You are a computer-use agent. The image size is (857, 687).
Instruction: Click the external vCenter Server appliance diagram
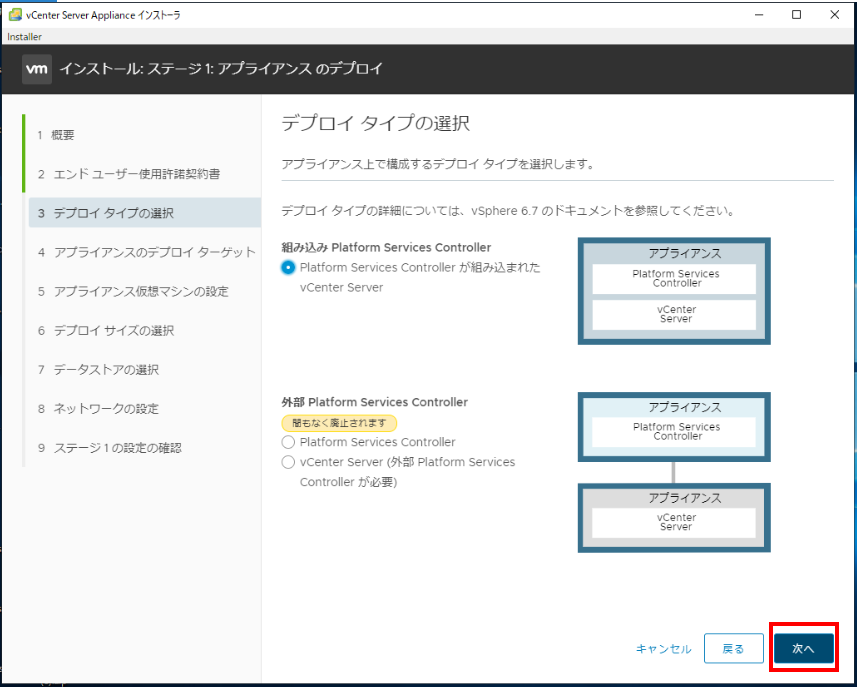[674, 517]
